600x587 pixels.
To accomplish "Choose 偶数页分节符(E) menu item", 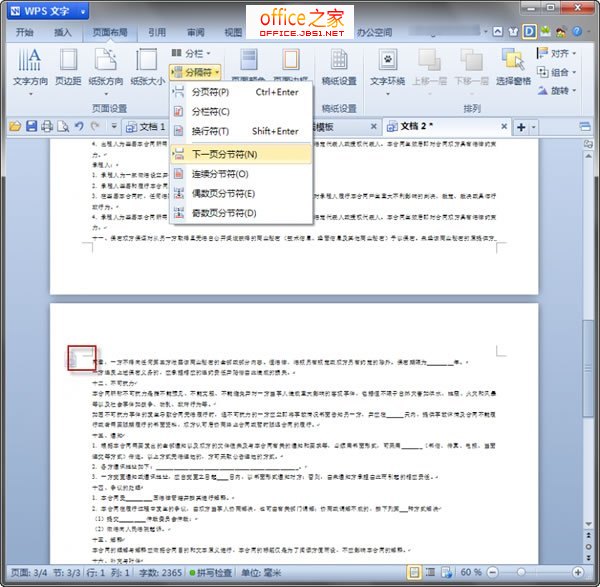I will click(241, 194).
